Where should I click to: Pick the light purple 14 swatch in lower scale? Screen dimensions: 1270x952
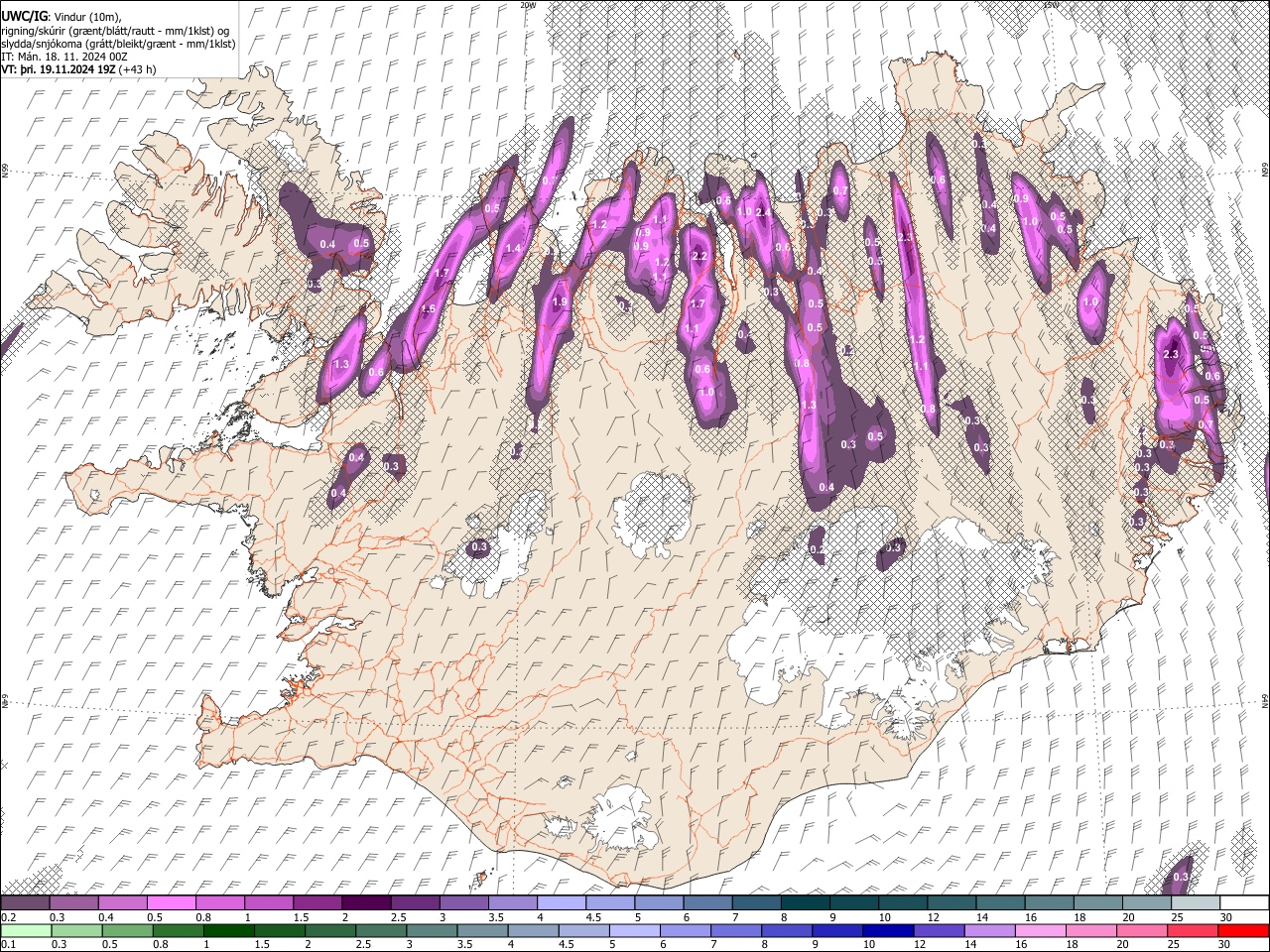[x=989, y=930]
